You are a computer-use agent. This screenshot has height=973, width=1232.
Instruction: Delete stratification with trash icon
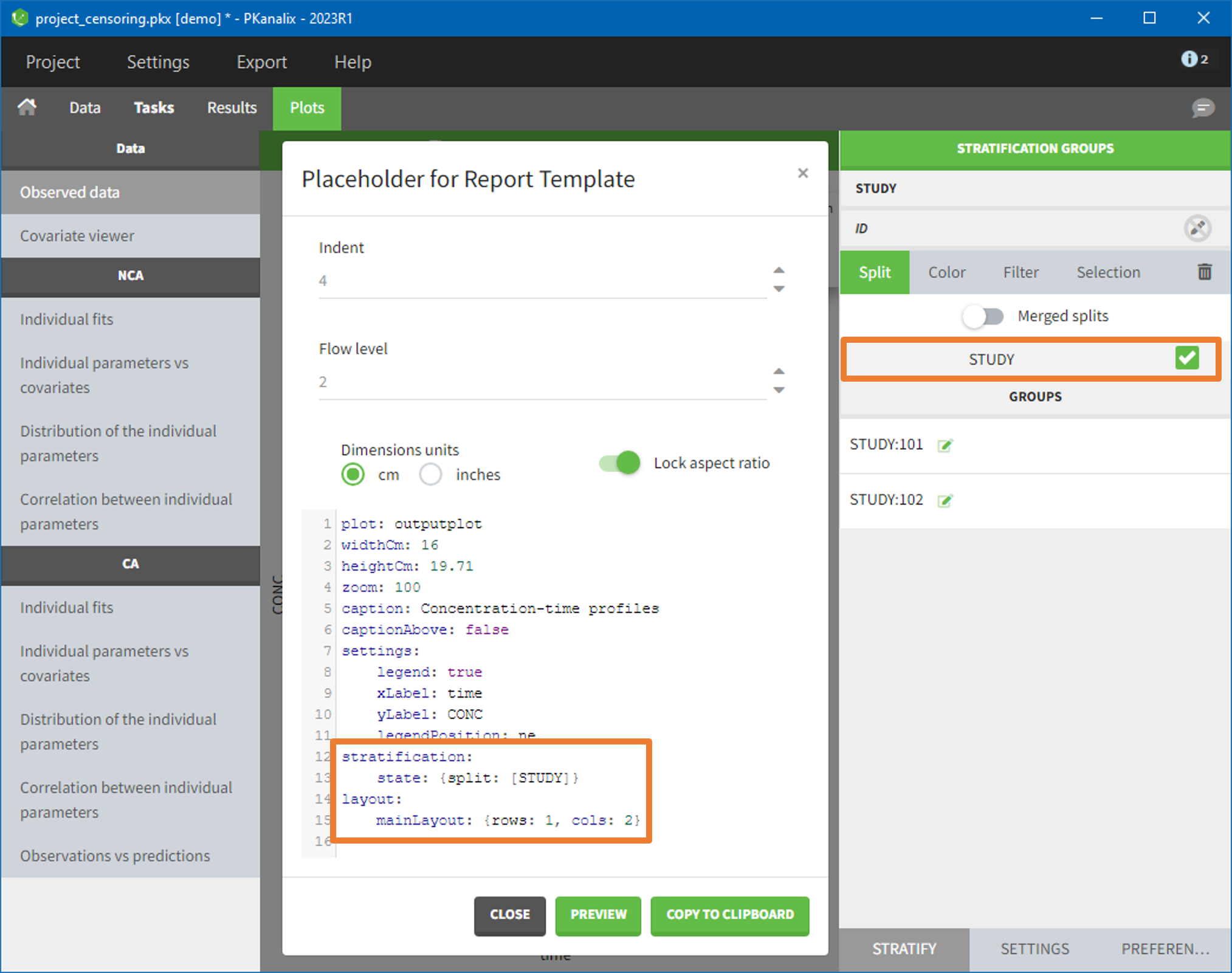pyautogui.click(x=1204, y=272)
